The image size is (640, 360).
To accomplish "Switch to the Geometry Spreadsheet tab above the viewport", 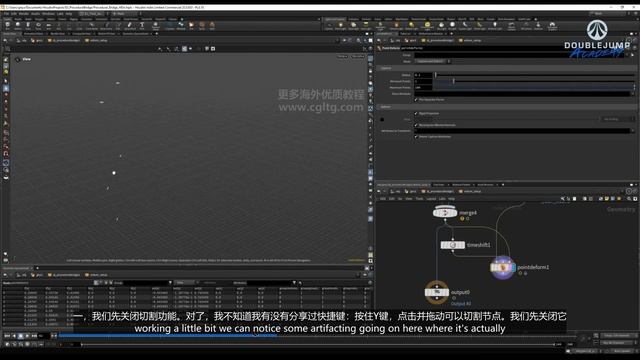I will (x=135, y=34).
